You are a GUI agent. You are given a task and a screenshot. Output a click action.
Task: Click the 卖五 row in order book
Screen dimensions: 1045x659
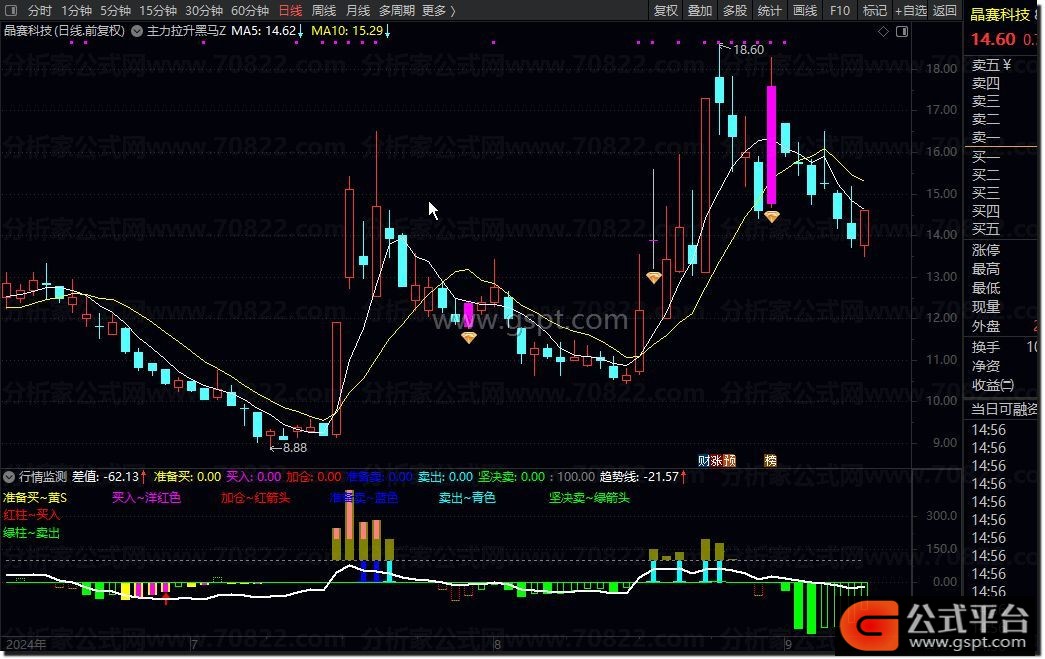click(x=1002, y=65)
